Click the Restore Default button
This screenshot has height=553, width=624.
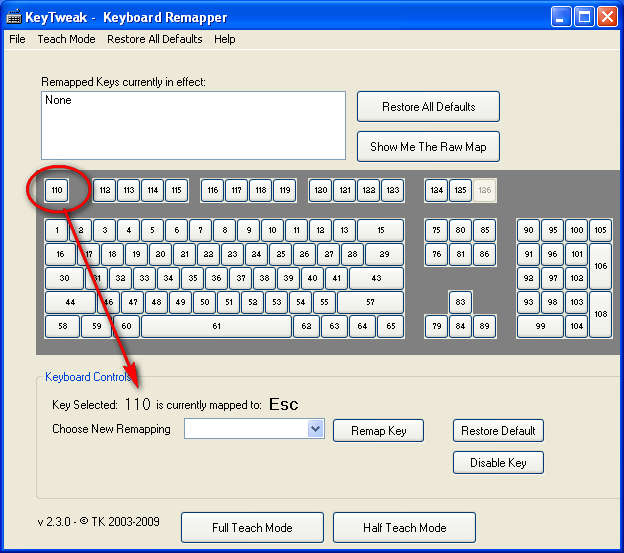498,430
